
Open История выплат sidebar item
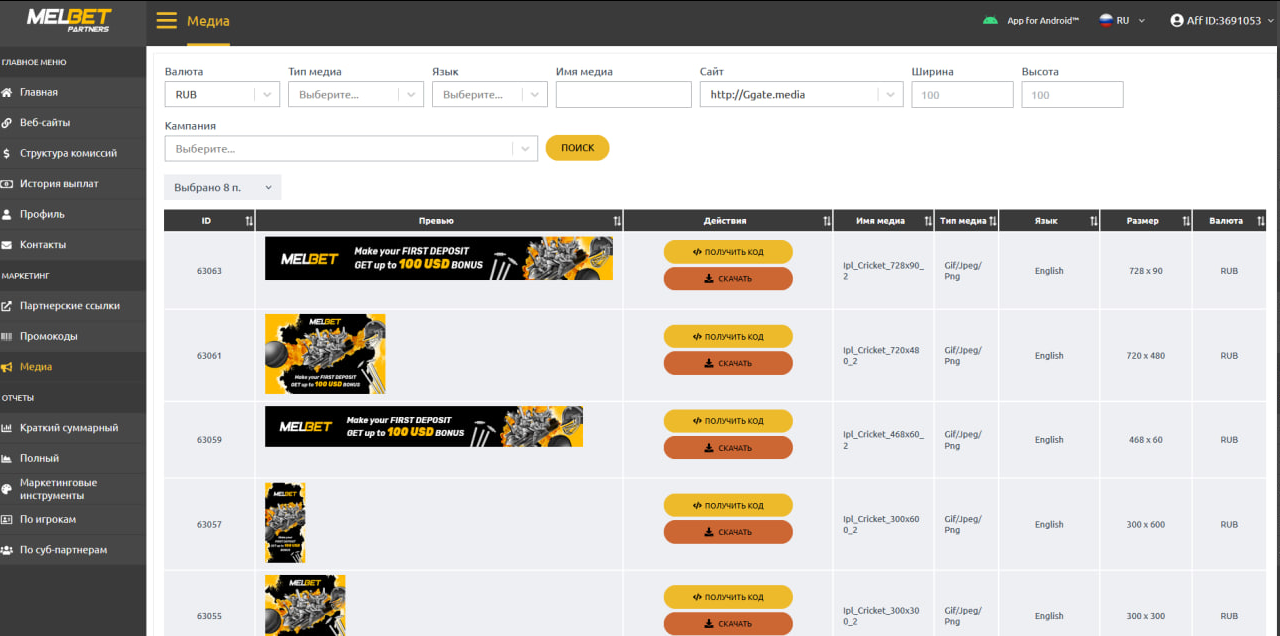(59, 184)
